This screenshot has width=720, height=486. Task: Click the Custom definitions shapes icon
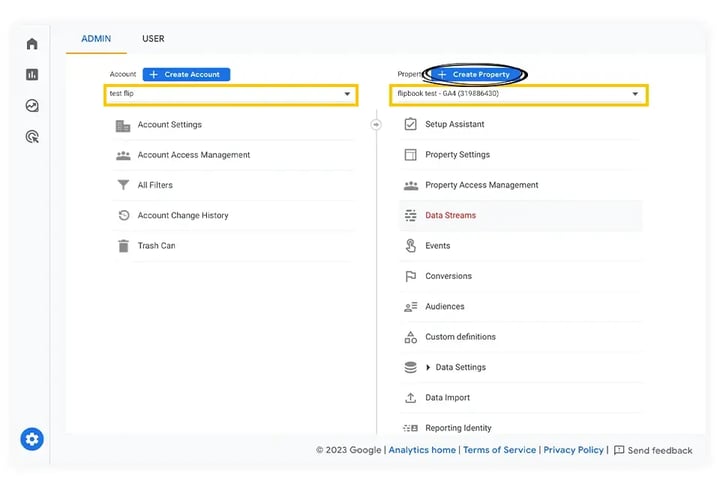[411, 337]
